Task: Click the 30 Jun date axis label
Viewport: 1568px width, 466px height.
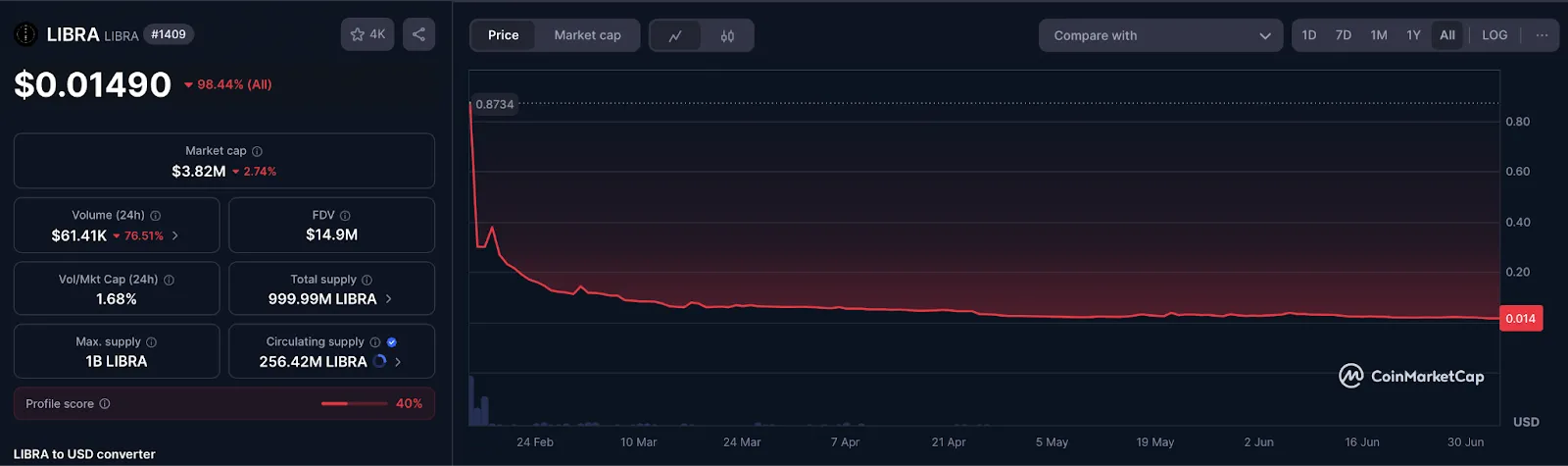Action: (1466, 442)
